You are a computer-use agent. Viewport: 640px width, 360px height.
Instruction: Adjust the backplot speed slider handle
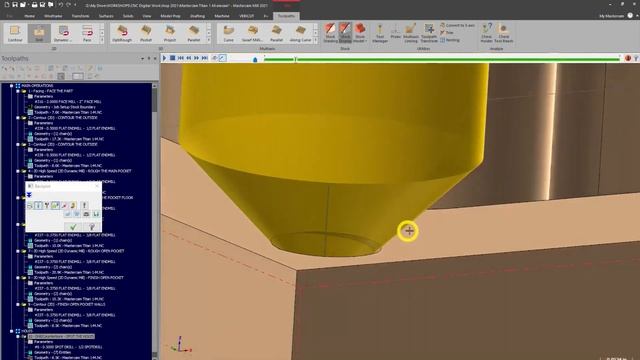pos(255,60)
